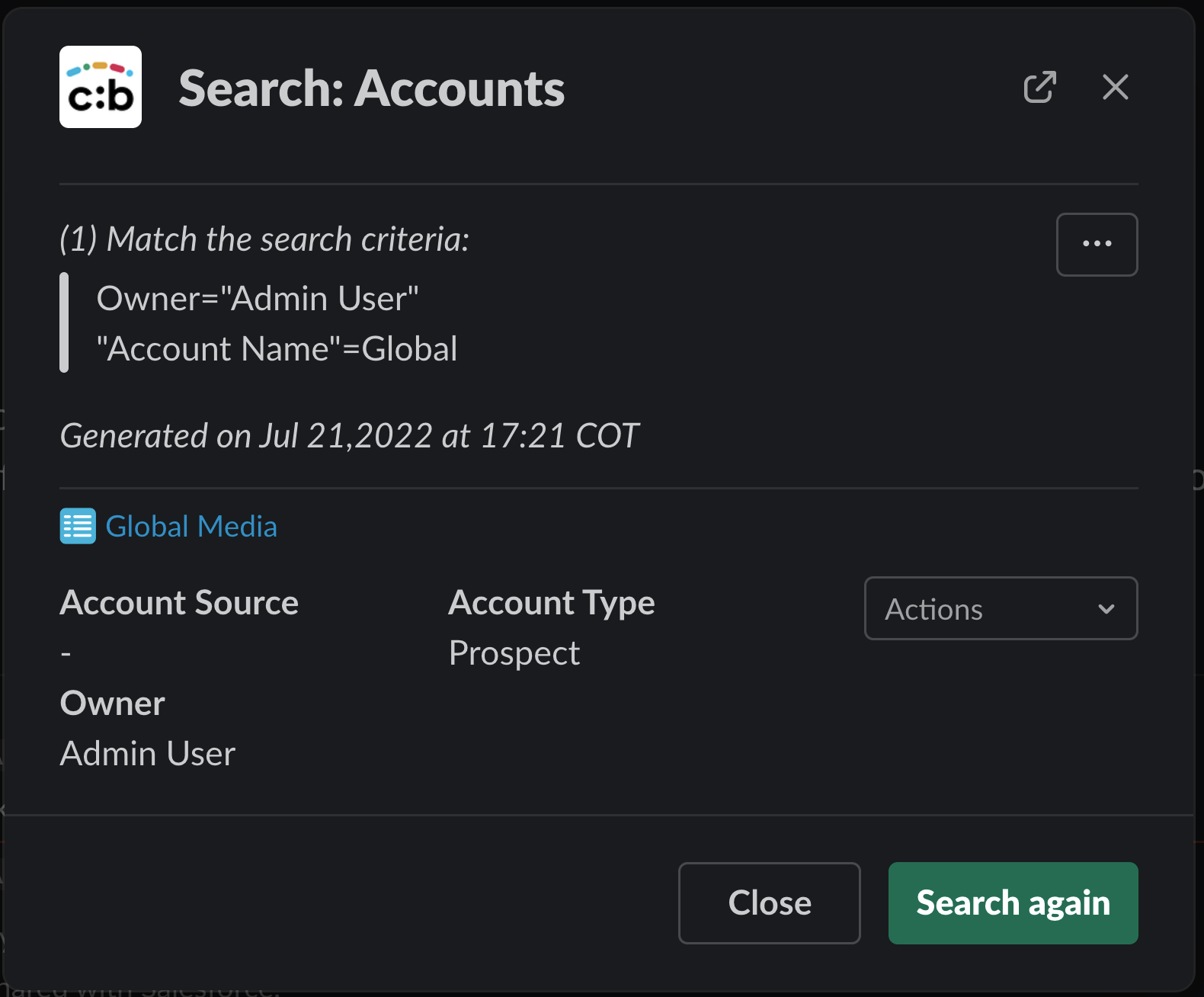This screenshot has height=997, width=1204.
Task: Click the Generated on timestamp text
Action: [349, 436]
